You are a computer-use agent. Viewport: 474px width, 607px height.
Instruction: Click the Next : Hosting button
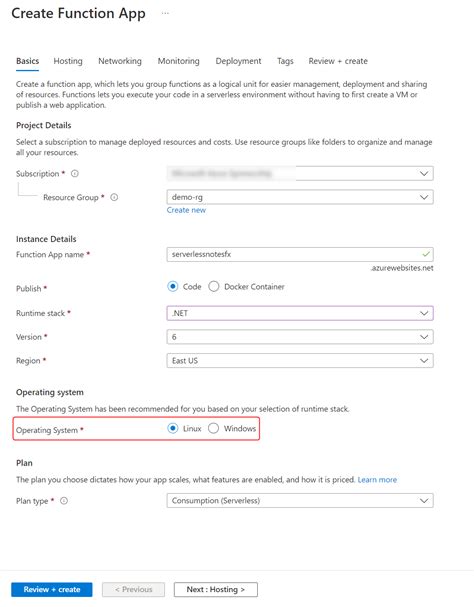click(216, 590)
